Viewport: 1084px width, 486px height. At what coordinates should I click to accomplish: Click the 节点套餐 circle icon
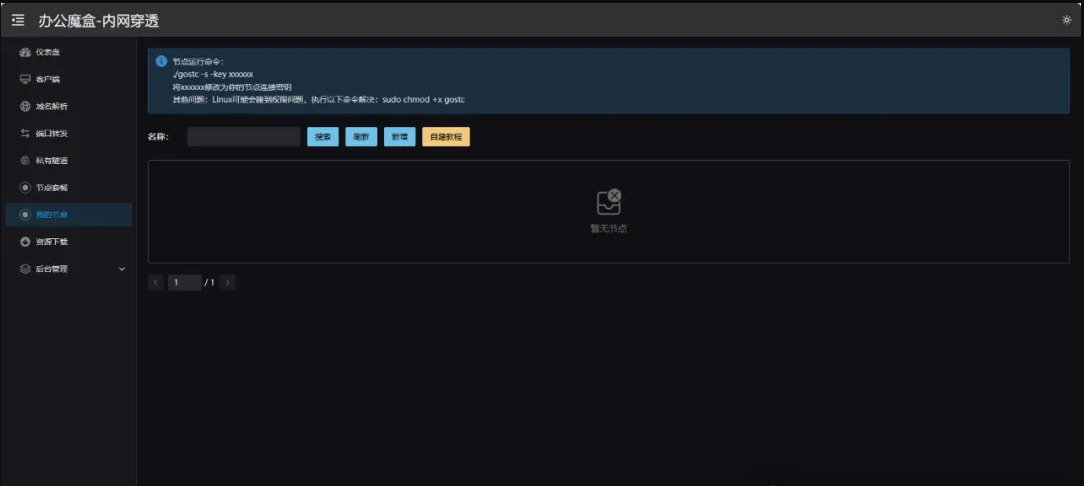[x=26, y=187]
